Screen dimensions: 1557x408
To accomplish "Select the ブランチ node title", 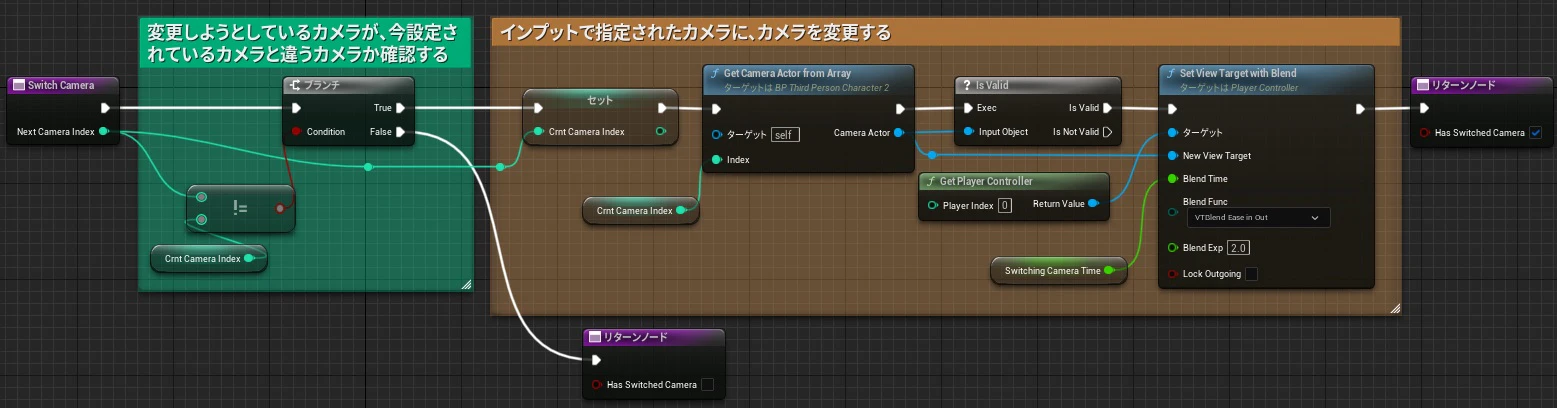I will point(322,85).
